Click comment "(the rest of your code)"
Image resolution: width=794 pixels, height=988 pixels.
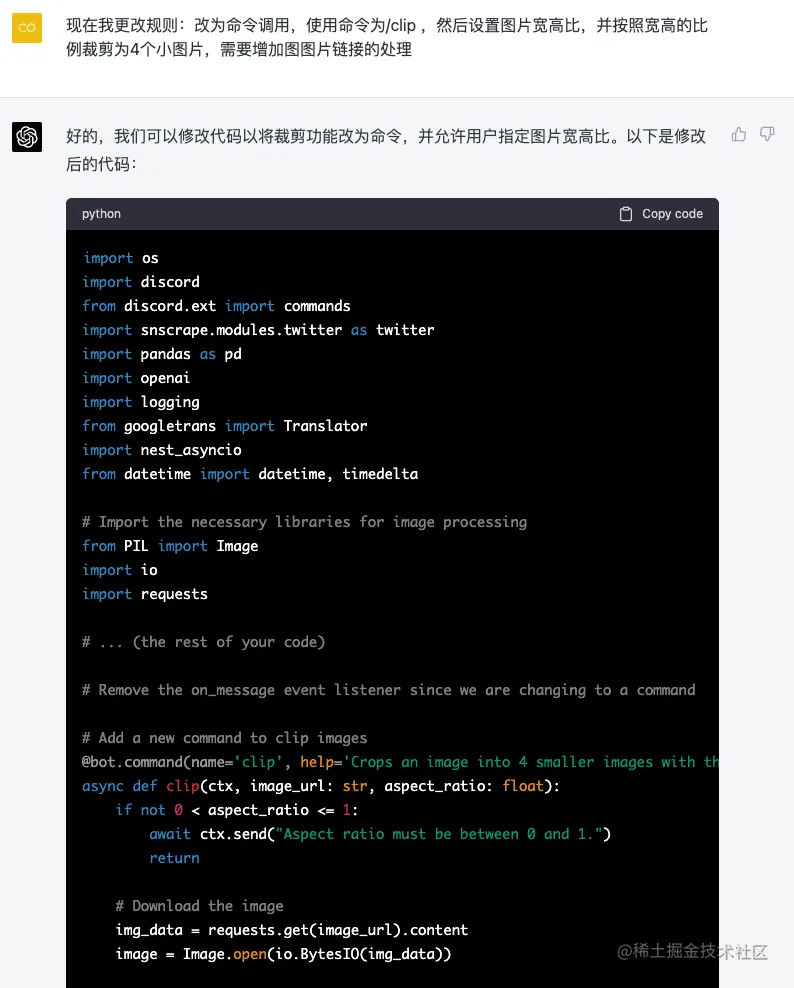204,642
